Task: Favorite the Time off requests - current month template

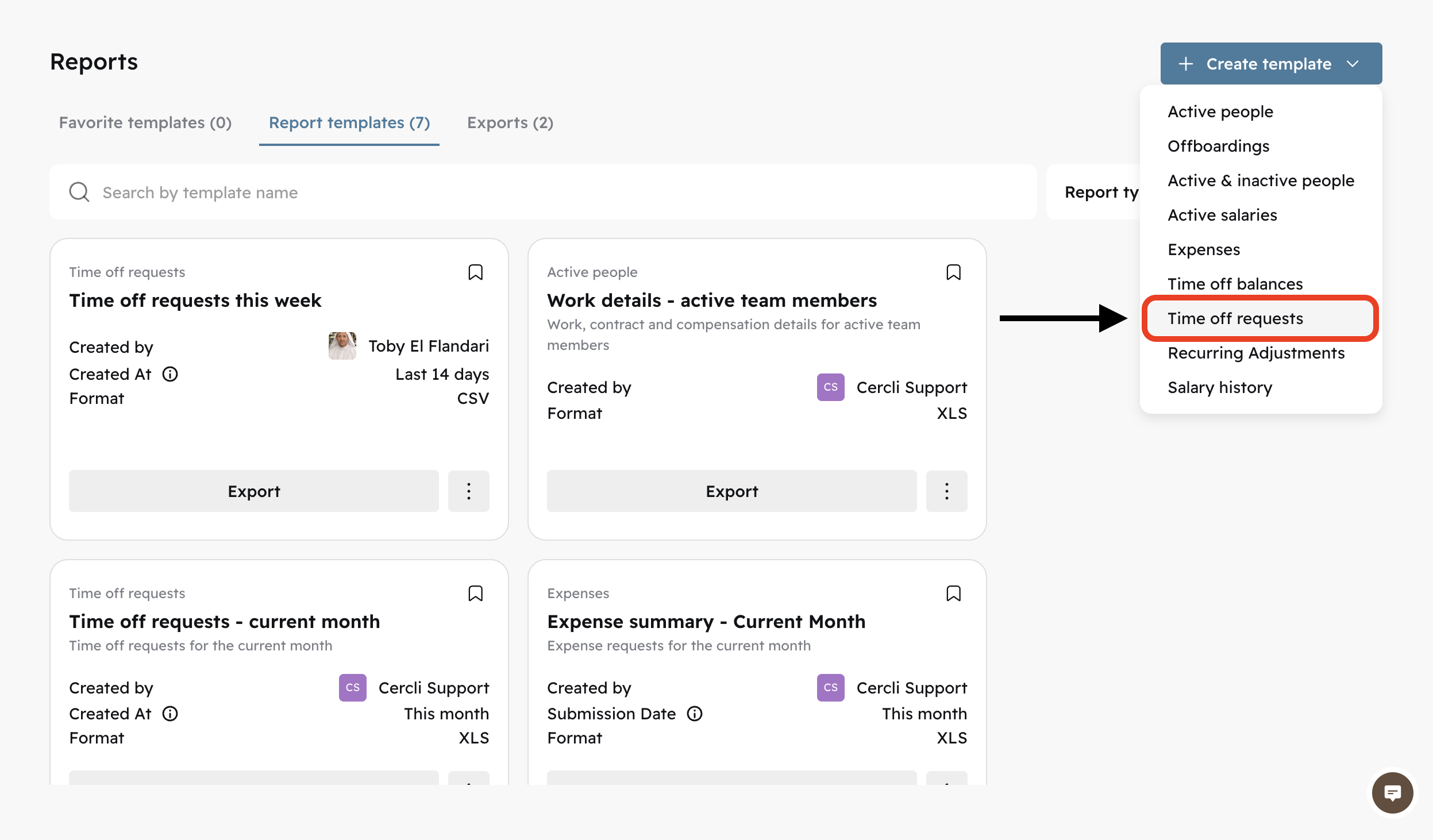Action: tap(475, 594)
